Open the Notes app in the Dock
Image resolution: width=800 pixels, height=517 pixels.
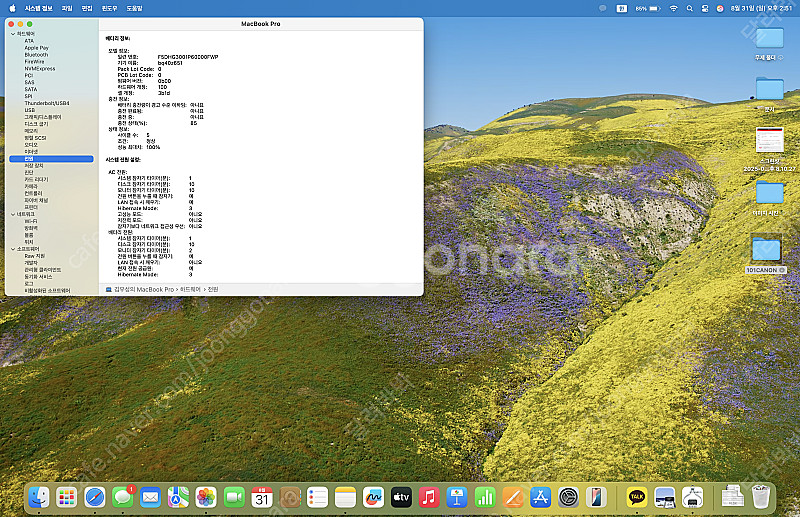(345, 497)
